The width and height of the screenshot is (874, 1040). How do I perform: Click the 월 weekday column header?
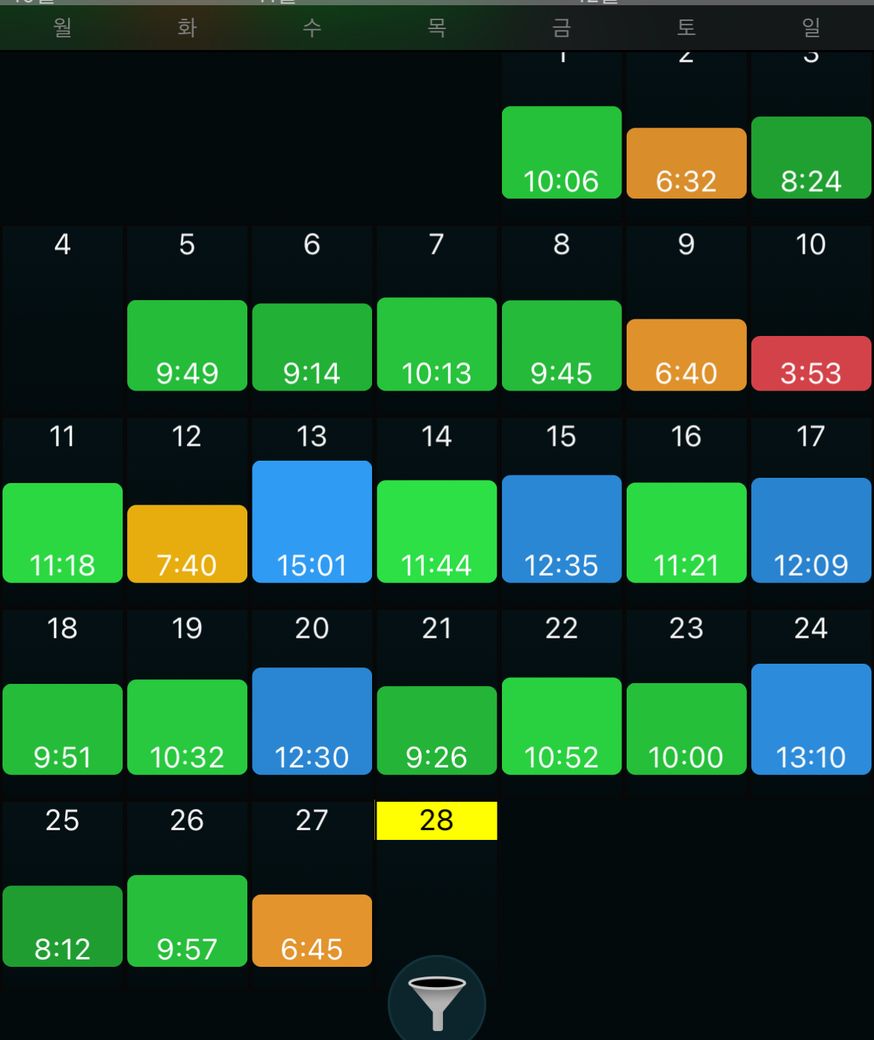[62, 28]
